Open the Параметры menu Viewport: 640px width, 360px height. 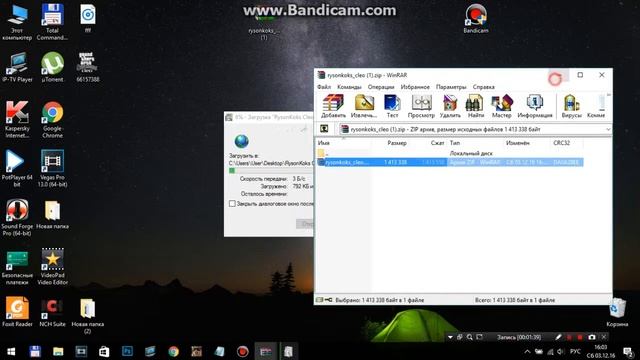click(x=451, y=87)
